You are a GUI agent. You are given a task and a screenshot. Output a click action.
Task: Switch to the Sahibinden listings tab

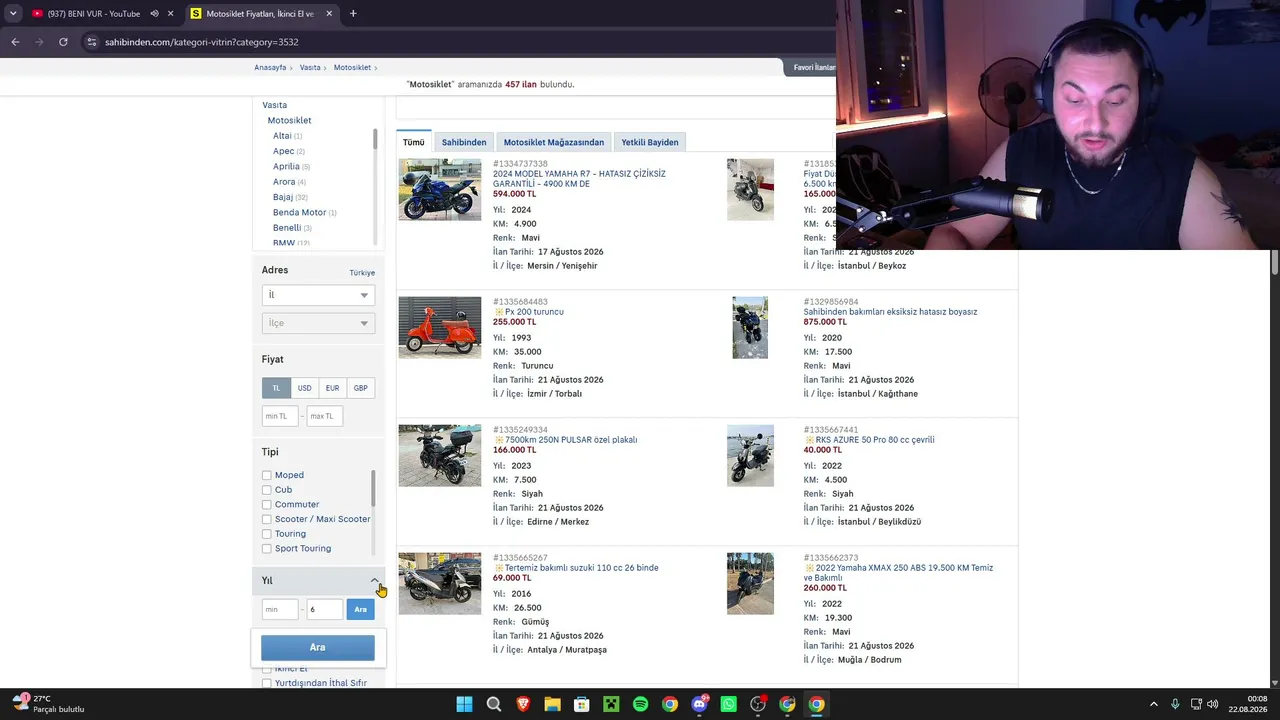[464, 142]
